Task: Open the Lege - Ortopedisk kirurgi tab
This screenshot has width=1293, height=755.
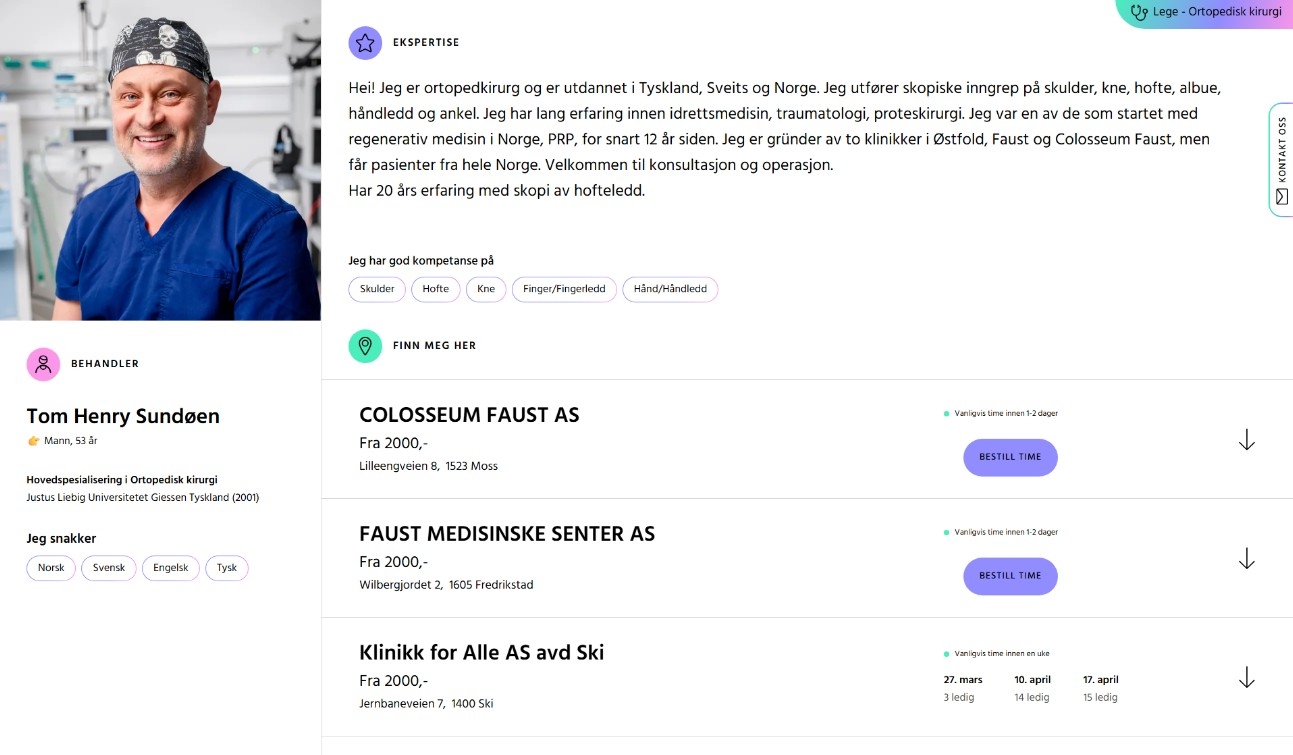Action: pos(1204,12)
